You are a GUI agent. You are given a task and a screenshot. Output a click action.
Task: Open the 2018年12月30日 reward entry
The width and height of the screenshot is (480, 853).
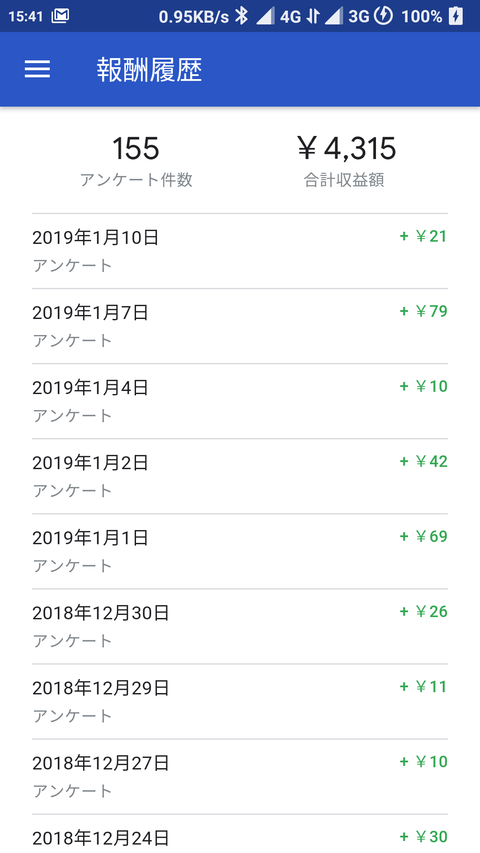(x=240, y=626)
